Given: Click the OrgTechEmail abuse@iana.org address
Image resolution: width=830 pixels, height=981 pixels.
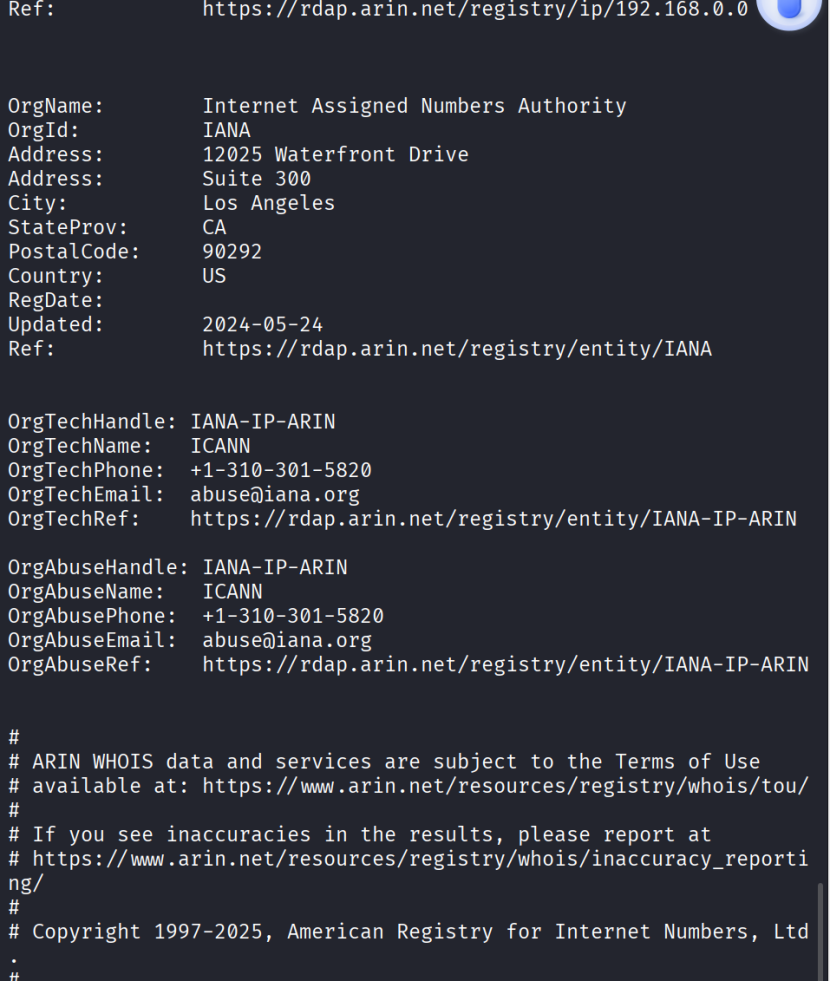Looking at the screenshot, I should click(x=275, y=494).
